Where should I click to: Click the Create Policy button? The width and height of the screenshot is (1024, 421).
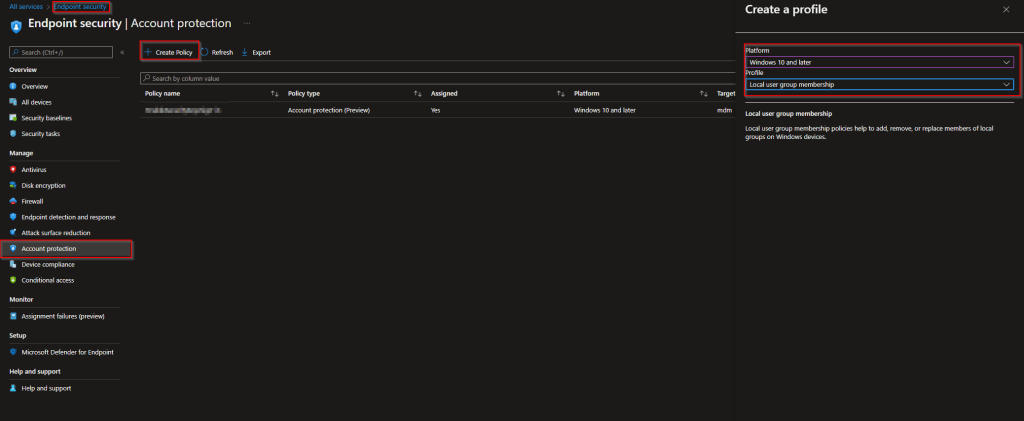[x=169, y=52]
